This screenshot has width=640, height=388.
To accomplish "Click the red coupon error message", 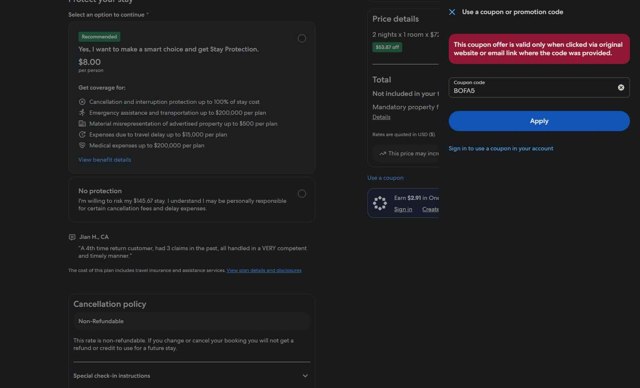I will pos(539,49).
